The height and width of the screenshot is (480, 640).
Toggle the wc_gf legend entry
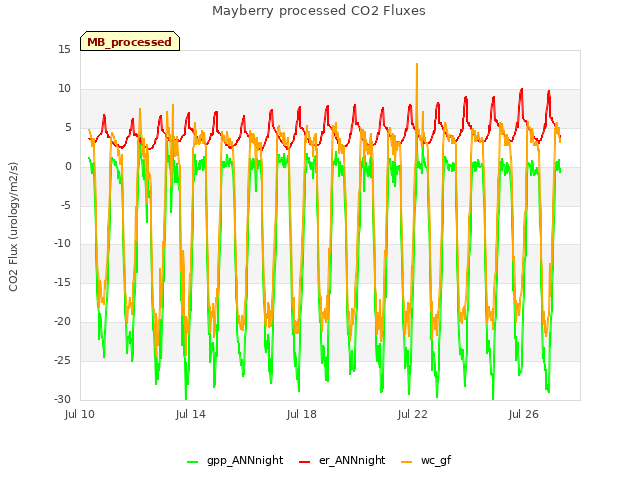426,461
